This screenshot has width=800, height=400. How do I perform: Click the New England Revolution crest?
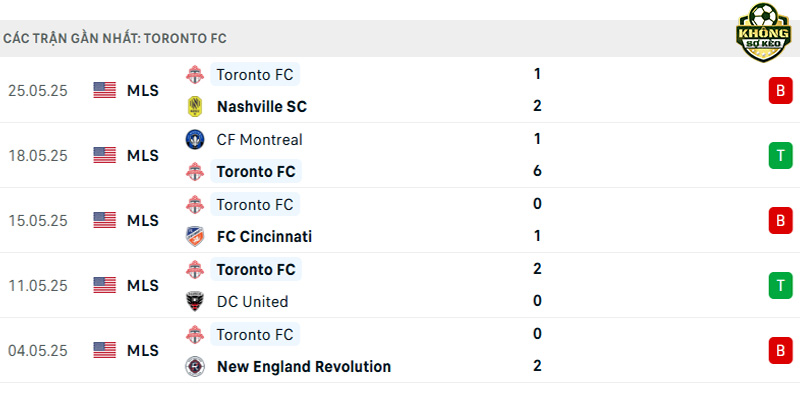(x=195, y=366)
